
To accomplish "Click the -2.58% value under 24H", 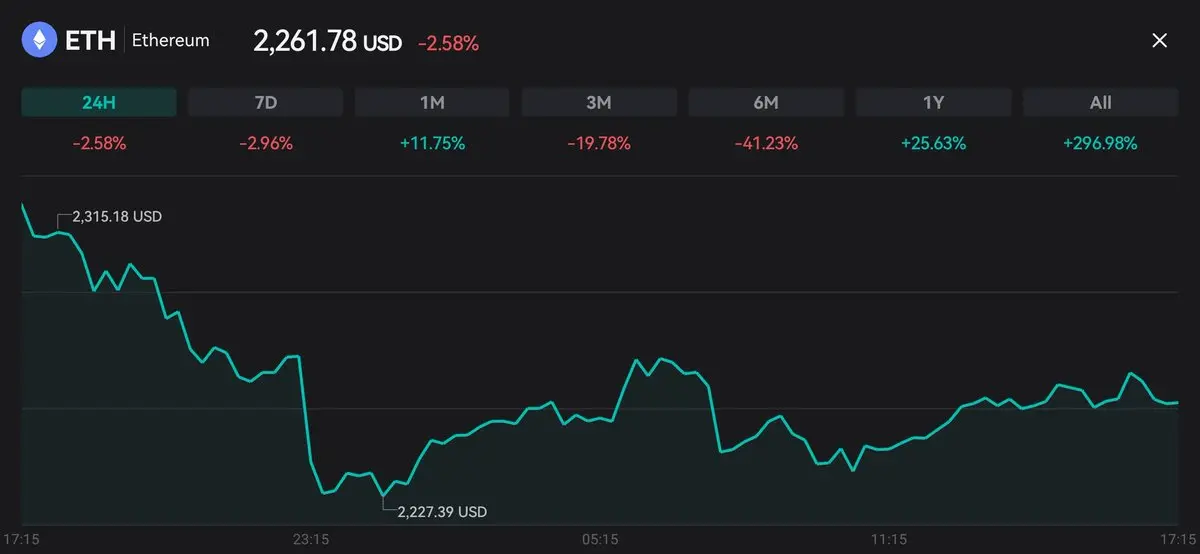I will point(99,143).
